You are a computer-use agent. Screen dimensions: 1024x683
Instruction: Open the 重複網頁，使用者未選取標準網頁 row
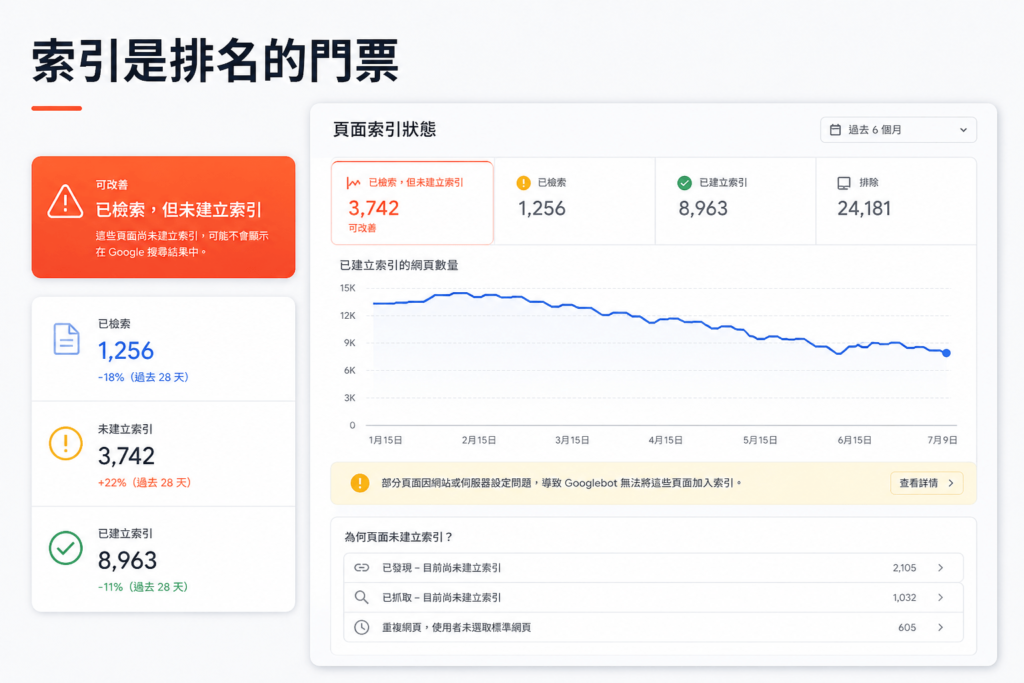(653, 627)
